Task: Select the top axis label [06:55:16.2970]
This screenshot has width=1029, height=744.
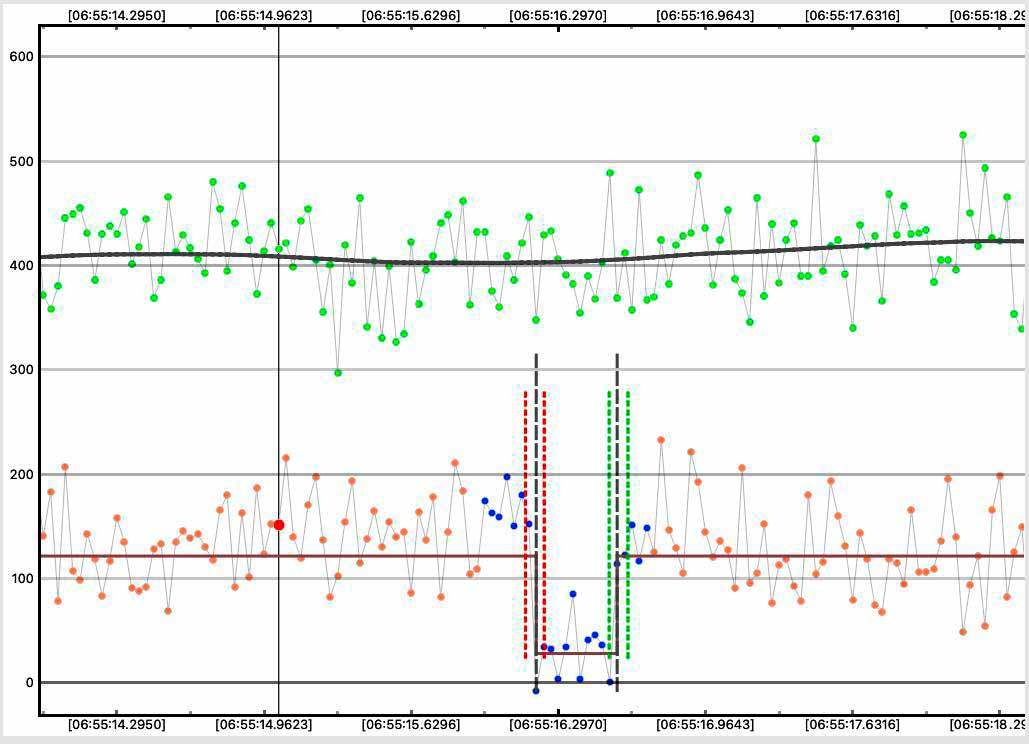Action: [x=558, y=15]
